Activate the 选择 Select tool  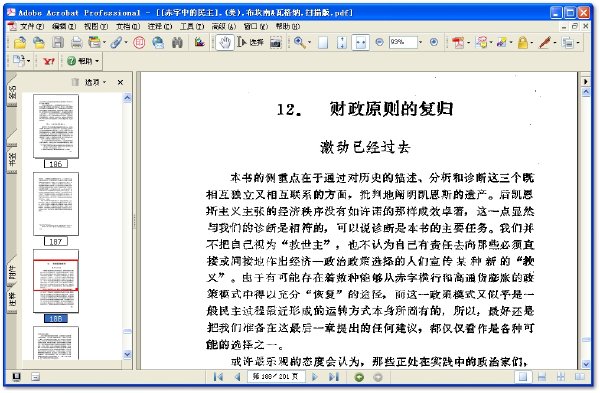pyautogui.click(x=250, y=42)
